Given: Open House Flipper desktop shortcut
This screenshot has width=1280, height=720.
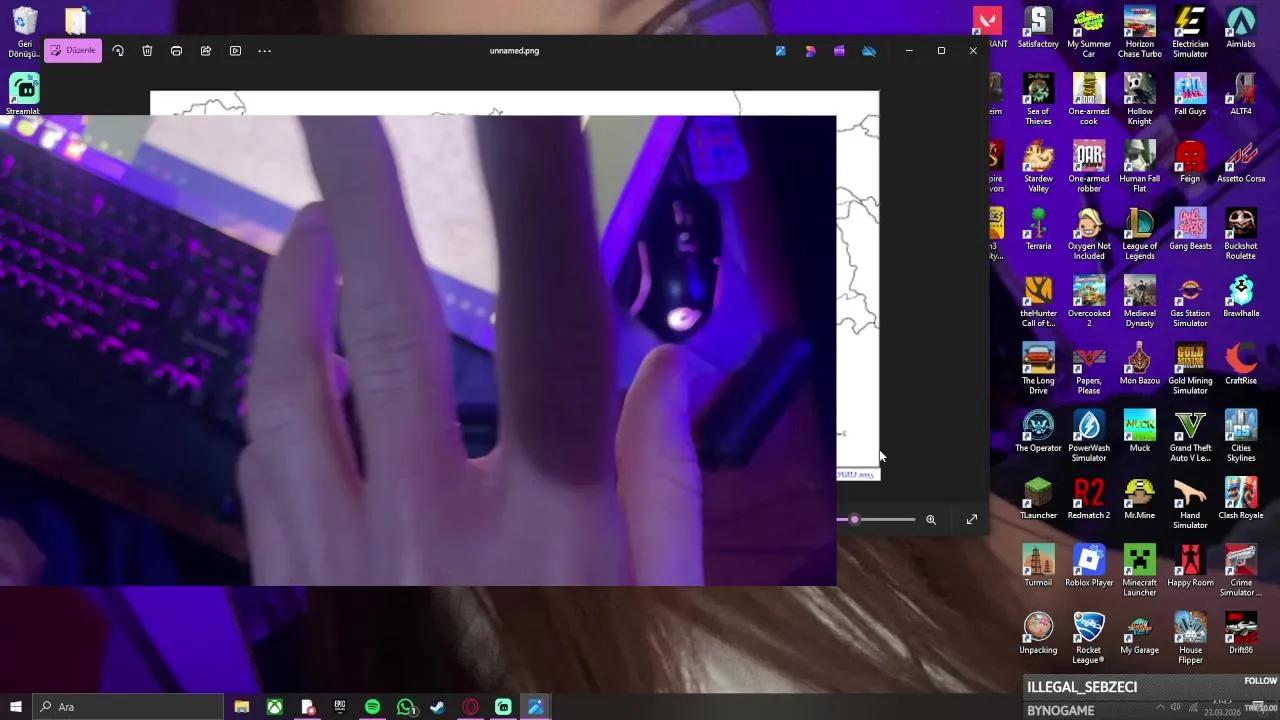Looking at the screenshot, I should click(1190, 637).
